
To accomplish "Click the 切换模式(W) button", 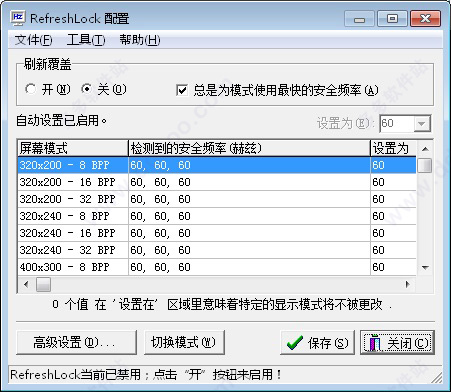I will 184,342.
